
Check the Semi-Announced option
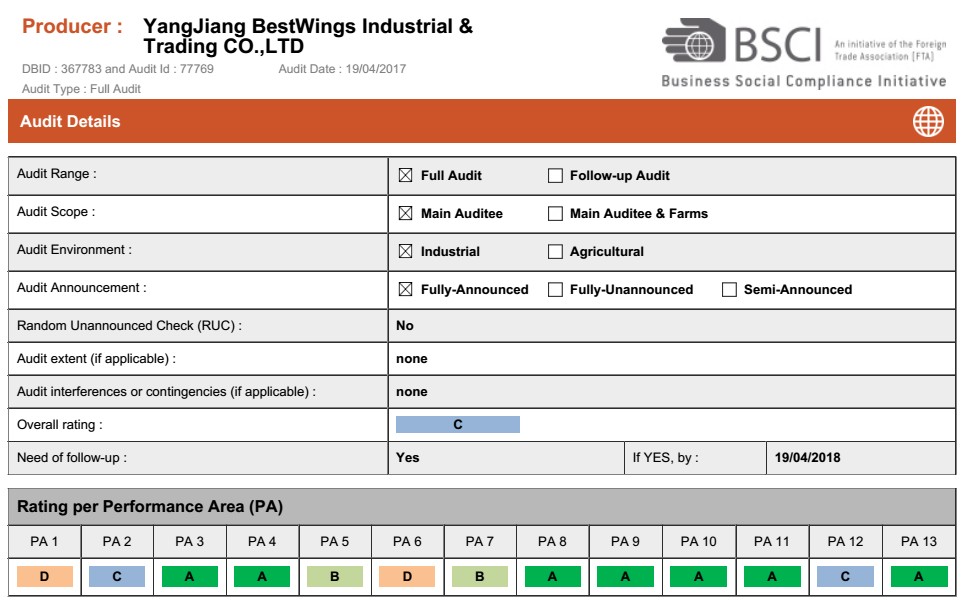[x=729, y=290]
